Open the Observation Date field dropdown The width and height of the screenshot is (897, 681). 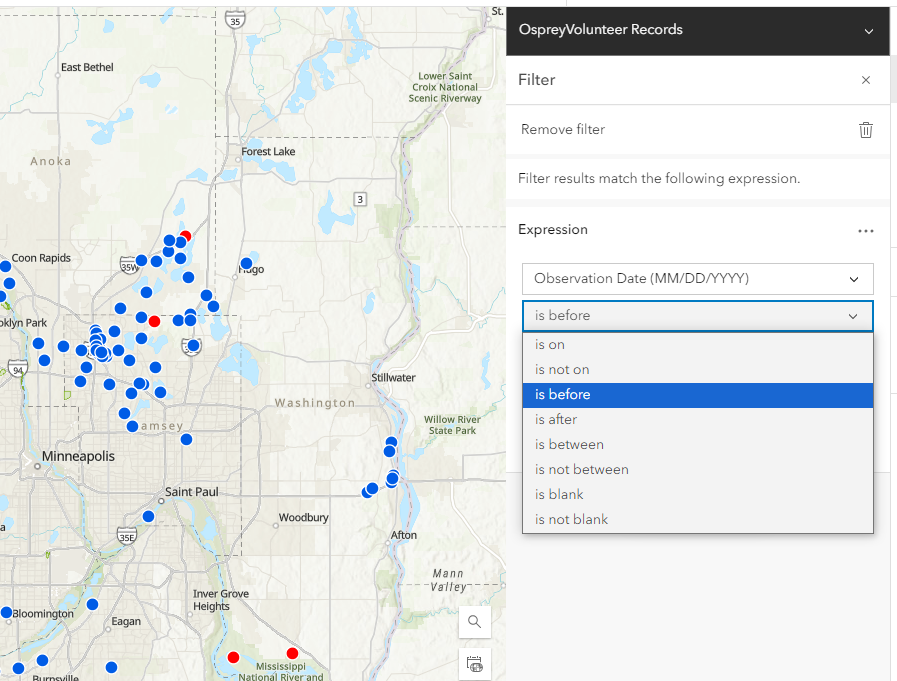click(697, 279)
